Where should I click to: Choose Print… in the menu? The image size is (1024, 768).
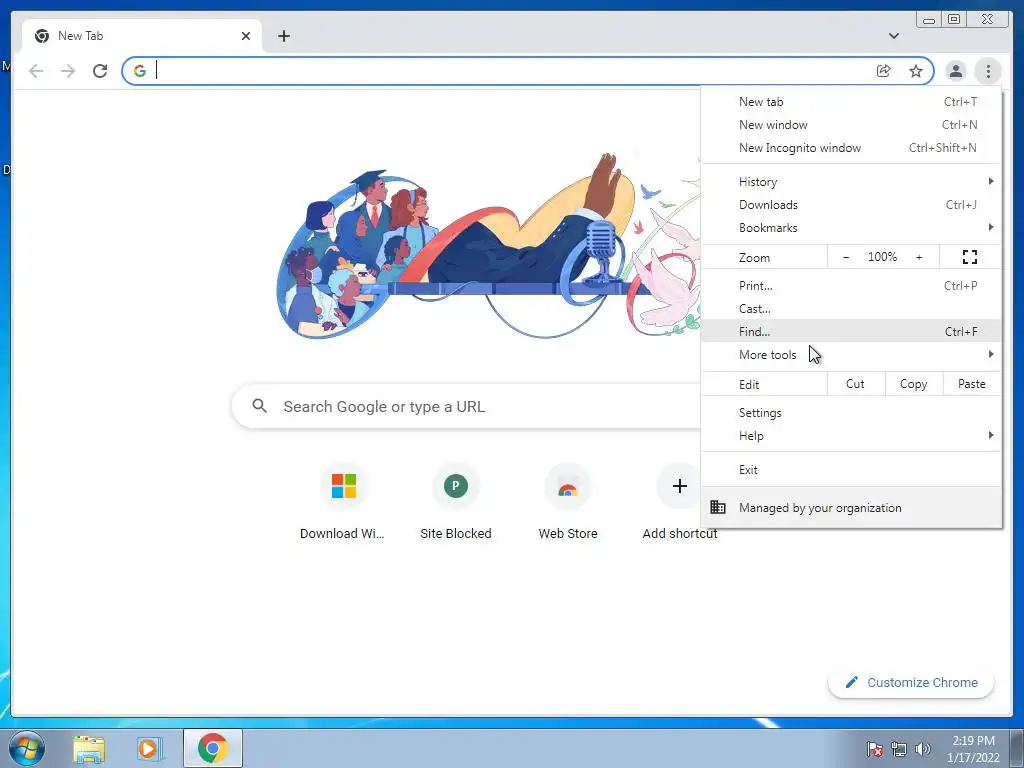point(851,285)
